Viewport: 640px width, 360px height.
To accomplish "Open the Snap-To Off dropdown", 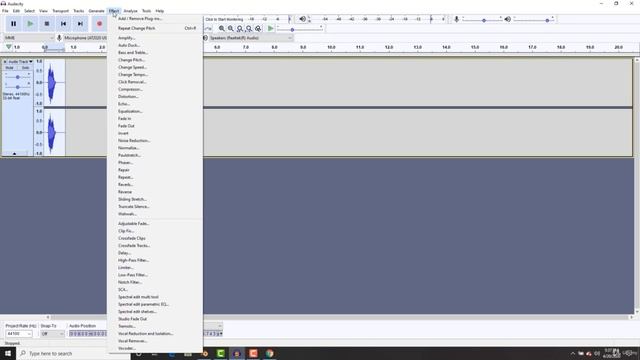I will coord(52,333).
